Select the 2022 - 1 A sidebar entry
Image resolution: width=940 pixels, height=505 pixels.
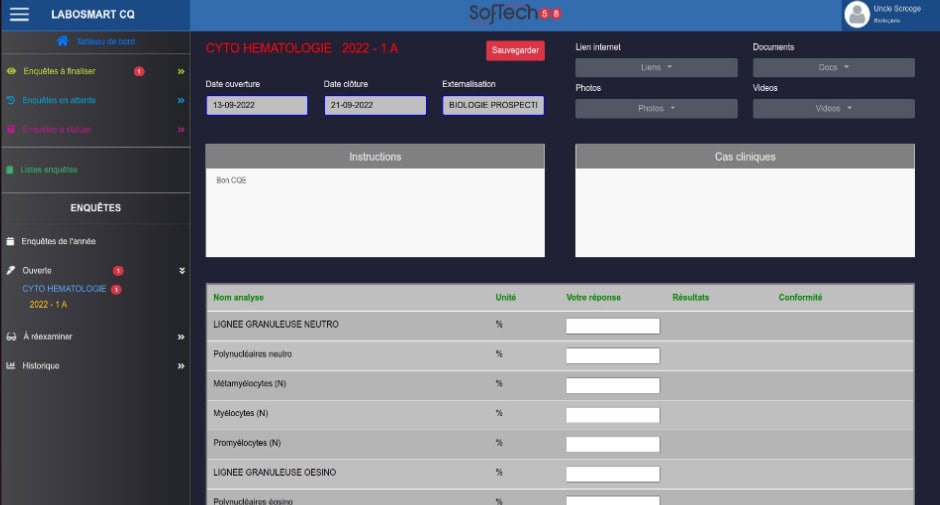[x=48, y=305]
